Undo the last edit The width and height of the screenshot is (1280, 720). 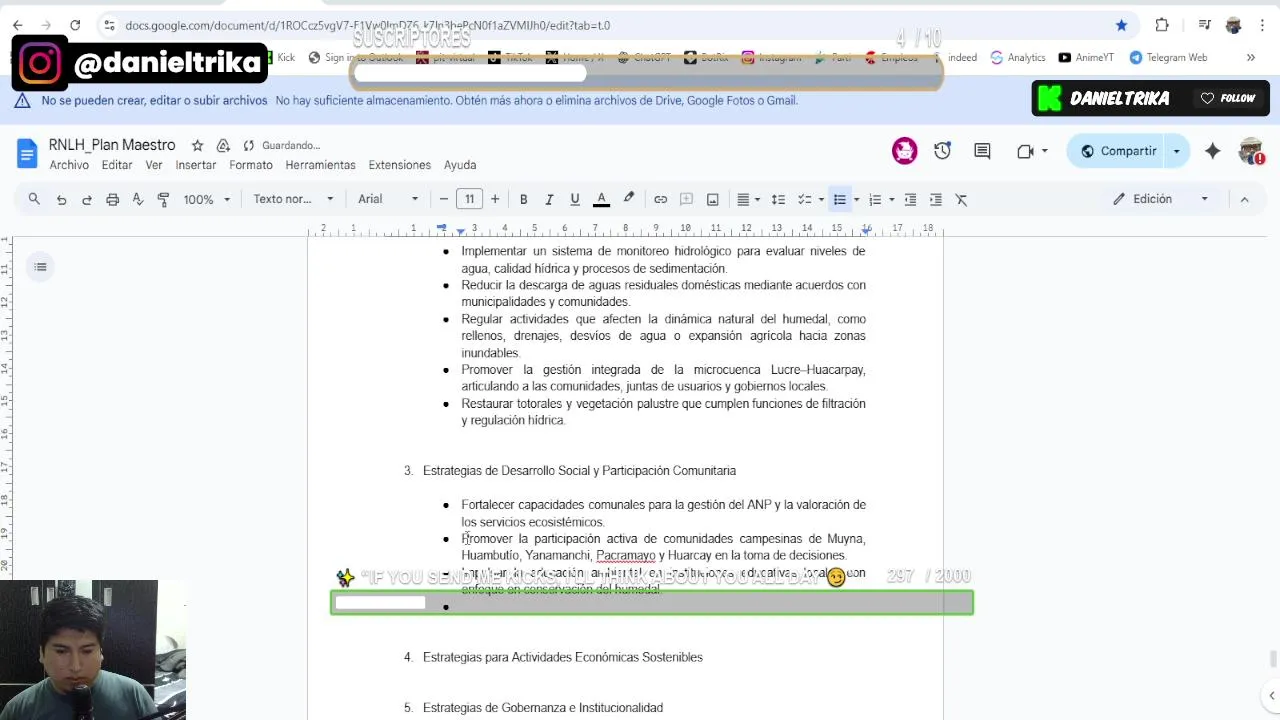(61, 199)
